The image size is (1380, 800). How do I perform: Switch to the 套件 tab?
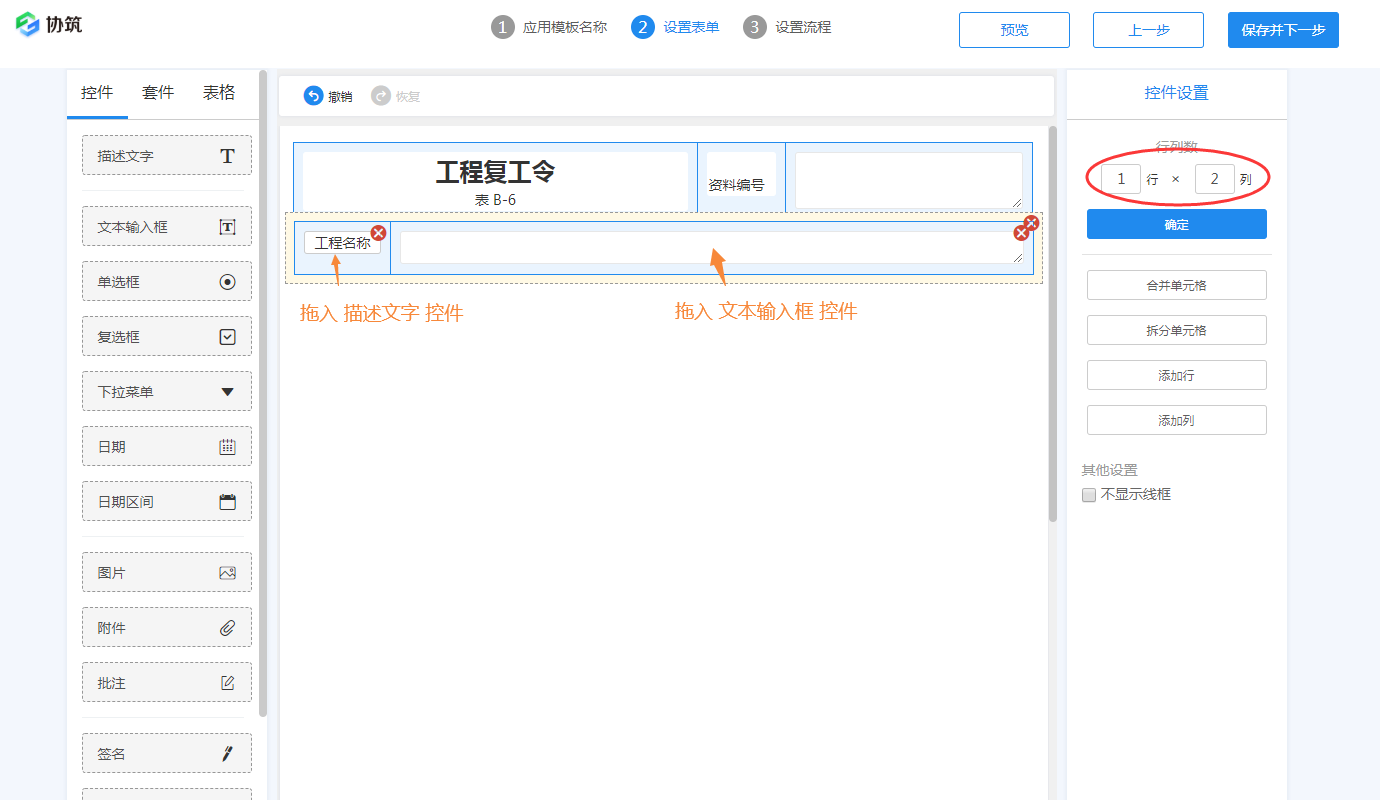point(157,91)
